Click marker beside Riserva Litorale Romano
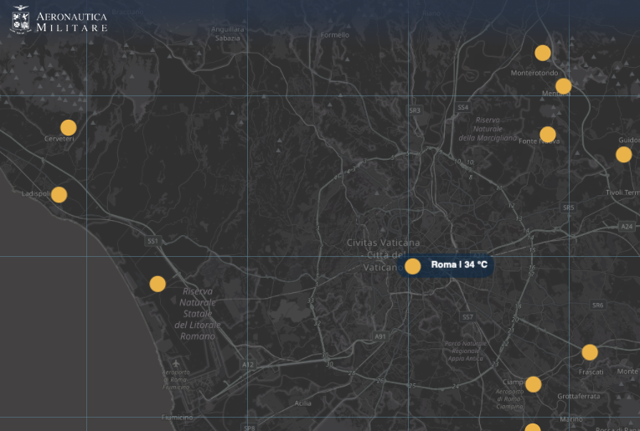This screenshot has width=640, height=431. coord(157,284)
